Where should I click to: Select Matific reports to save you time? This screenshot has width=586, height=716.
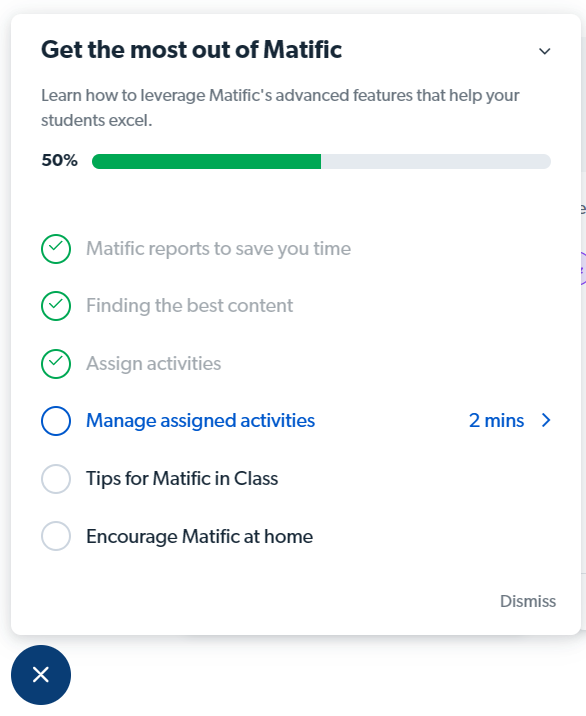pyautogui.click(x=218, y=249)
